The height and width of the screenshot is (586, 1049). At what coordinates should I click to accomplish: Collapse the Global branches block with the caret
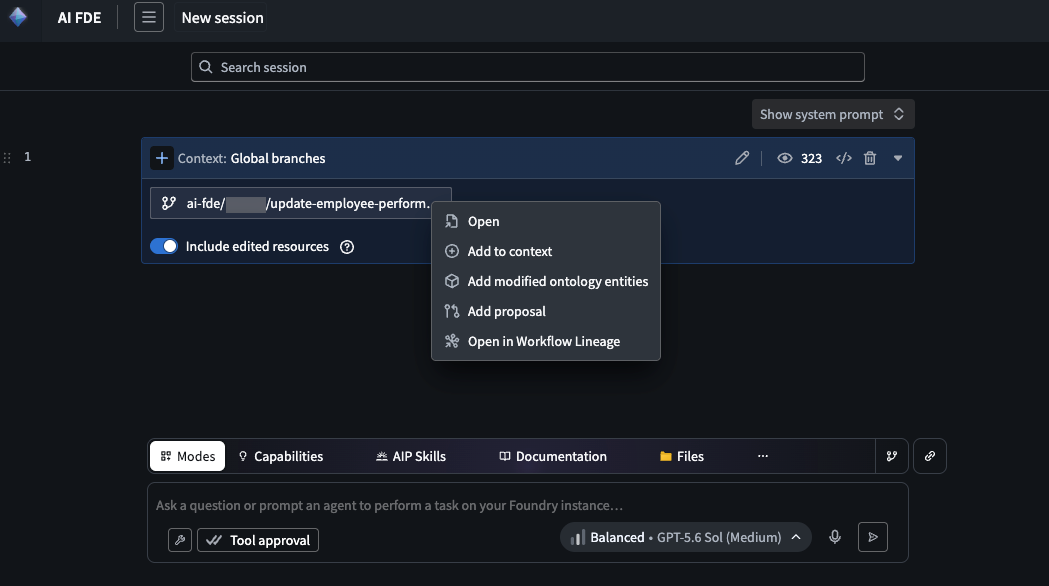[898, 159]
